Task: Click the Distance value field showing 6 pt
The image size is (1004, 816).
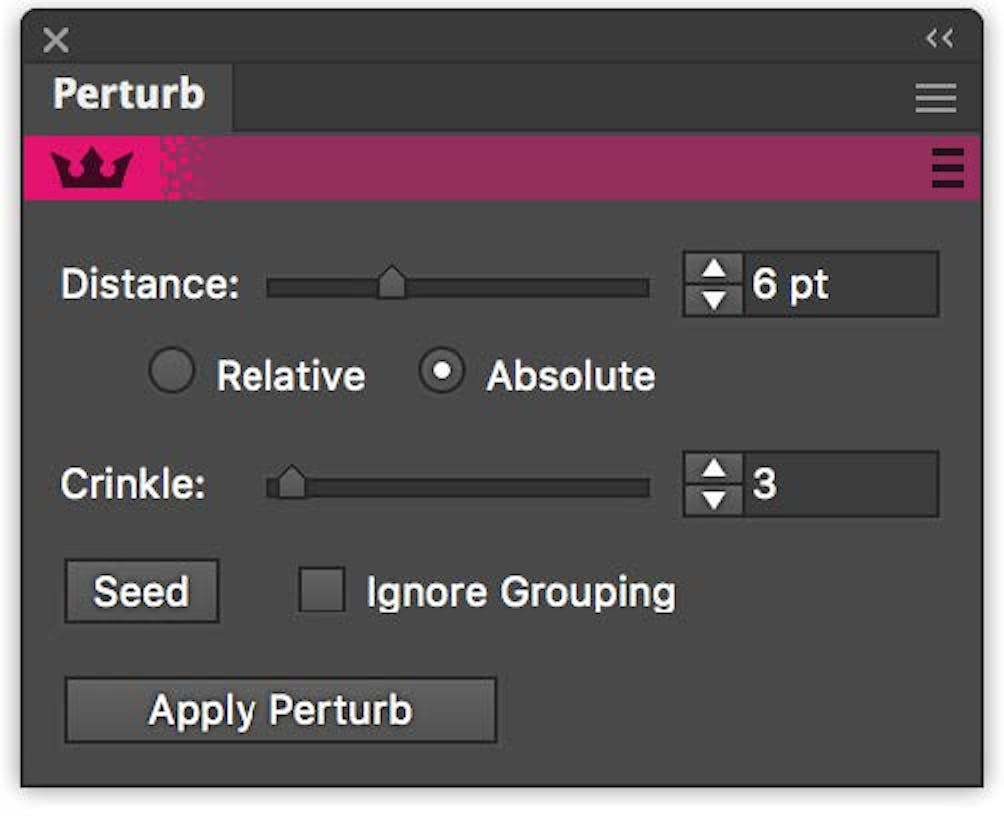Action: [840, 283]
